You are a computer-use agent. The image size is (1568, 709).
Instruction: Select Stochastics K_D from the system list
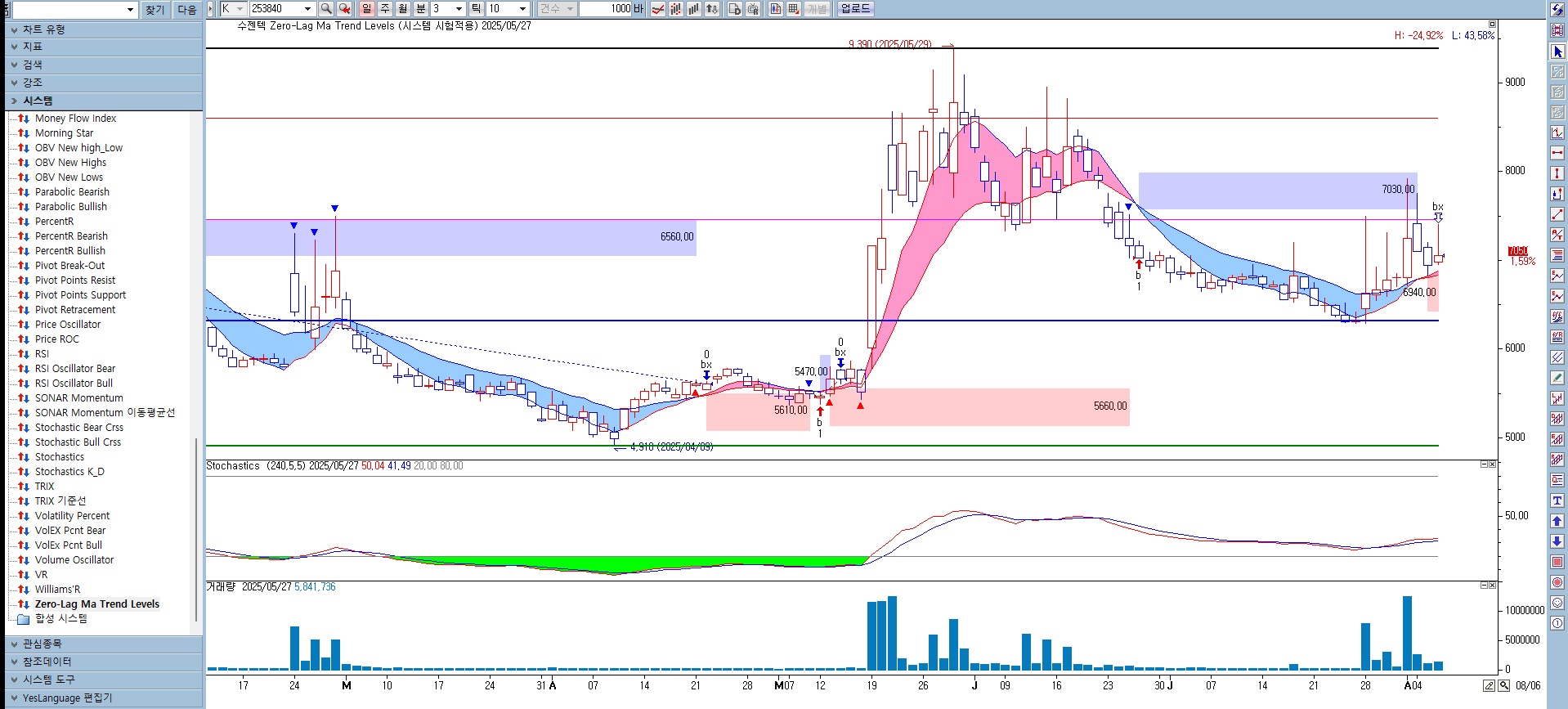point(69,472)
